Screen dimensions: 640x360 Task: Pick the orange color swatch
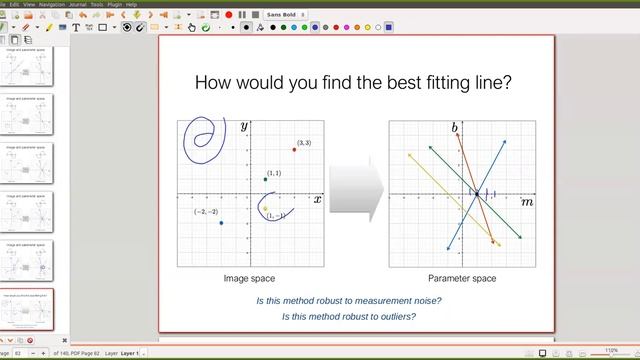tap(357, 28)
